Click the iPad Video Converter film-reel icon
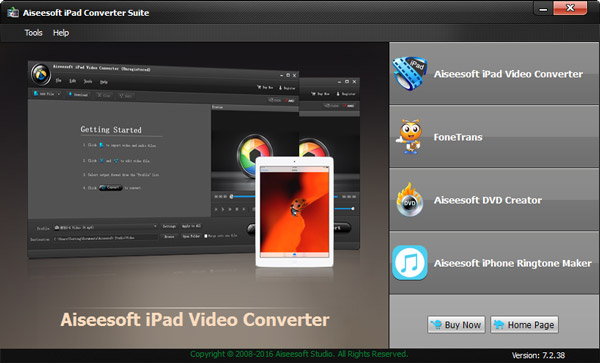Viewport: 600px width, 363px height. [410, 73]
